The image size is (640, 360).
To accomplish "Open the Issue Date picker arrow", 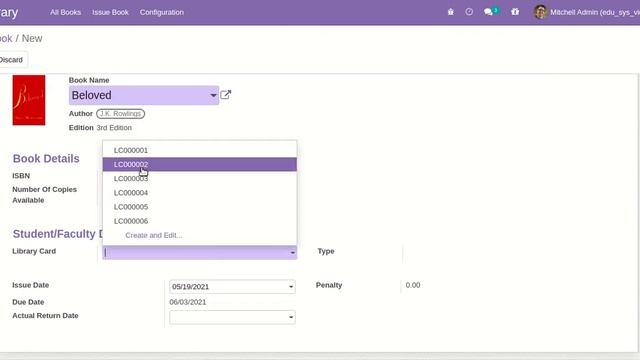I will tap(291, 287).
